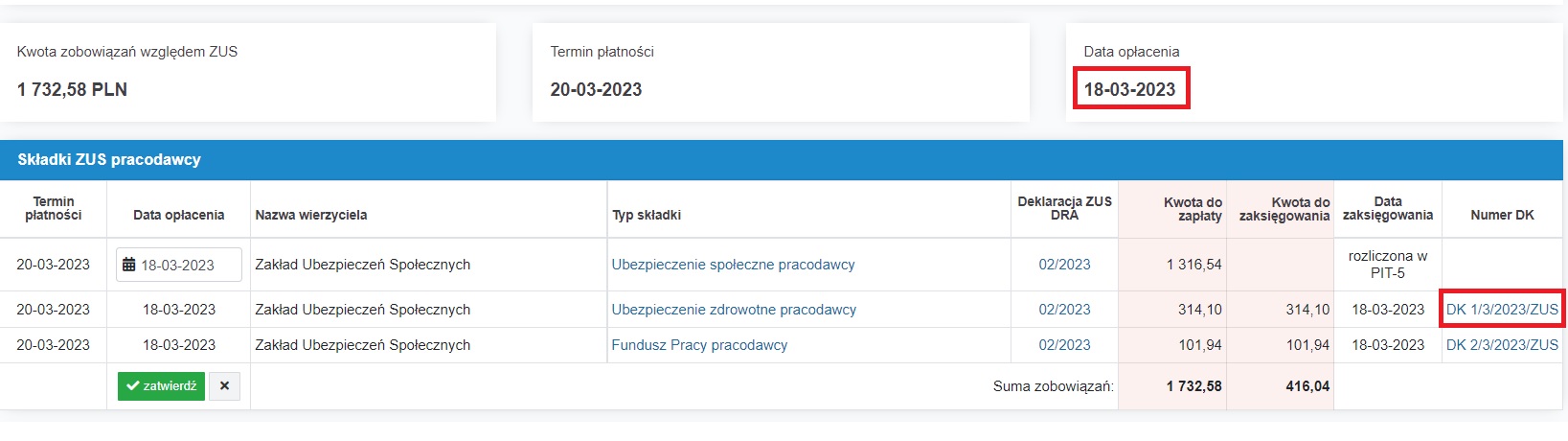The height and width of the screenshot is (441, 1568).
Task: Click the Numer DK column header
Action: pyautogui.click(x=1502, y=215)
